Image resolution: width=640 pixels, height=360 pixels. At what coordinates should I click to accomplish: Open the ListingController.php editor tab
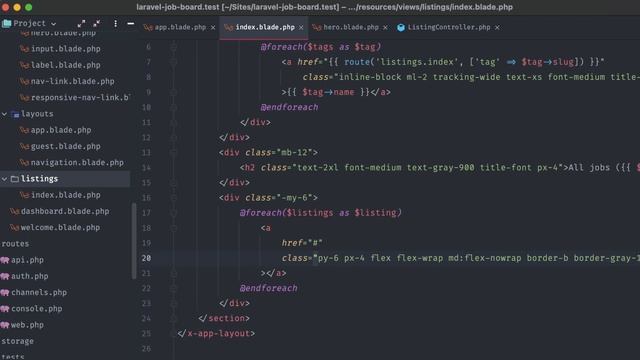449,27
